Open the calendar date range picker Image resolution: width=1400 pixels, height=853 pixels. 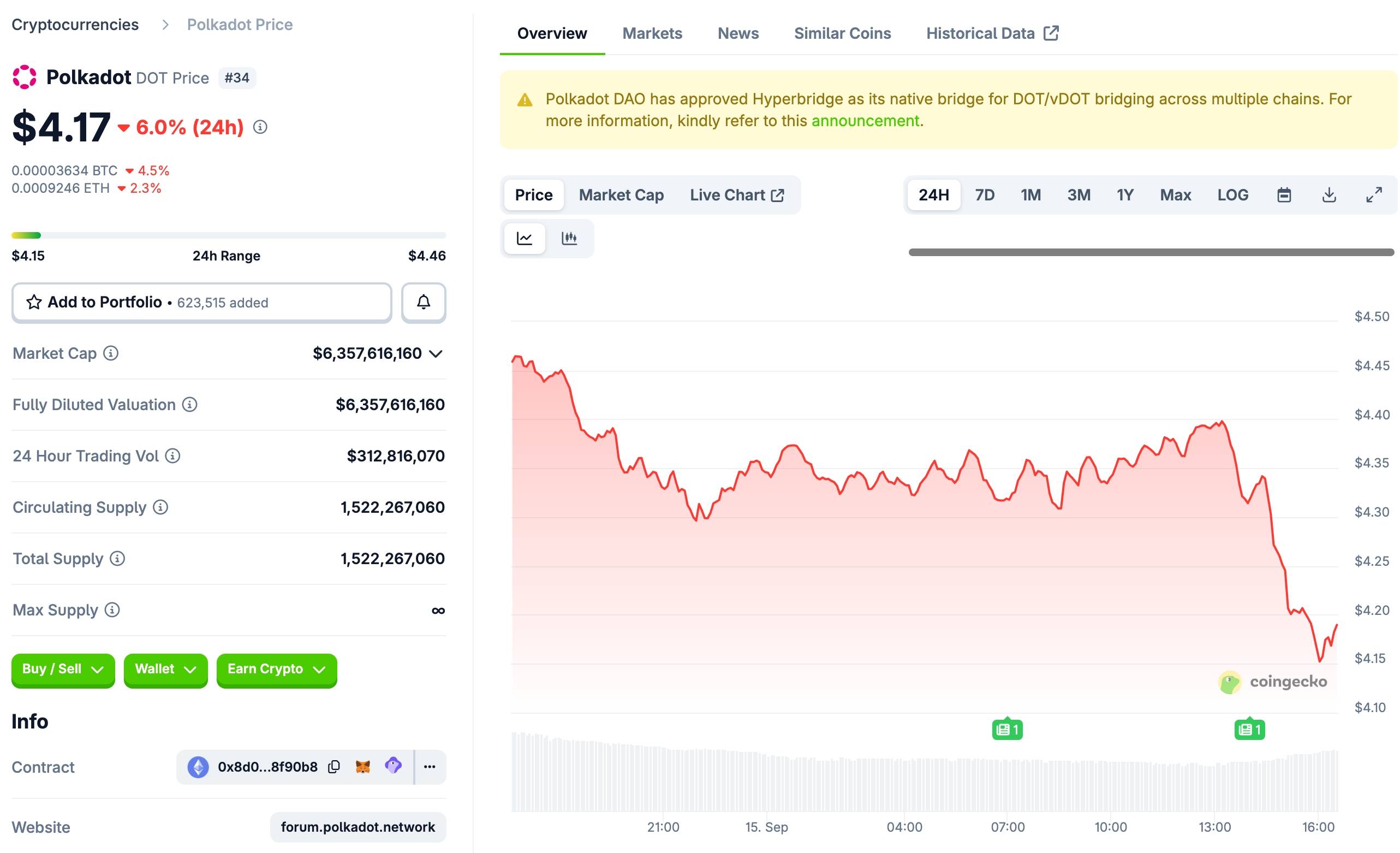tap(1284, 195)
